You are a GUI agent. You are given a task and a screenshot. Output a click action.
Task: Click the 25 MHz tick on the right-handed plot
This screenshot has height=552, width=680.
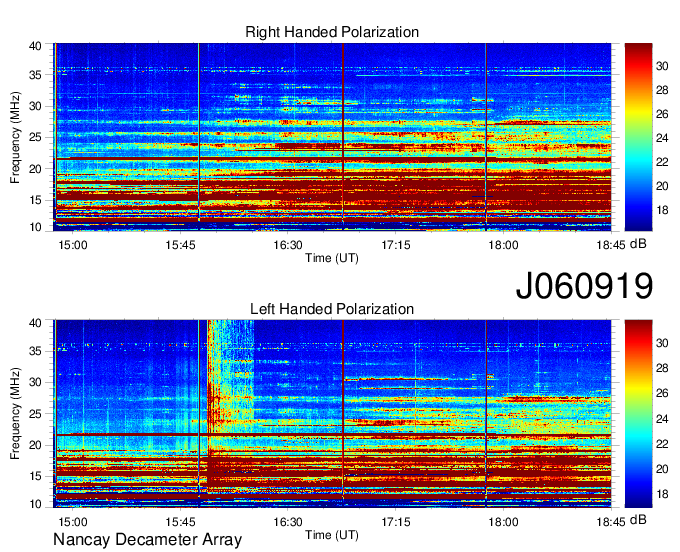(x=35, y=137)
